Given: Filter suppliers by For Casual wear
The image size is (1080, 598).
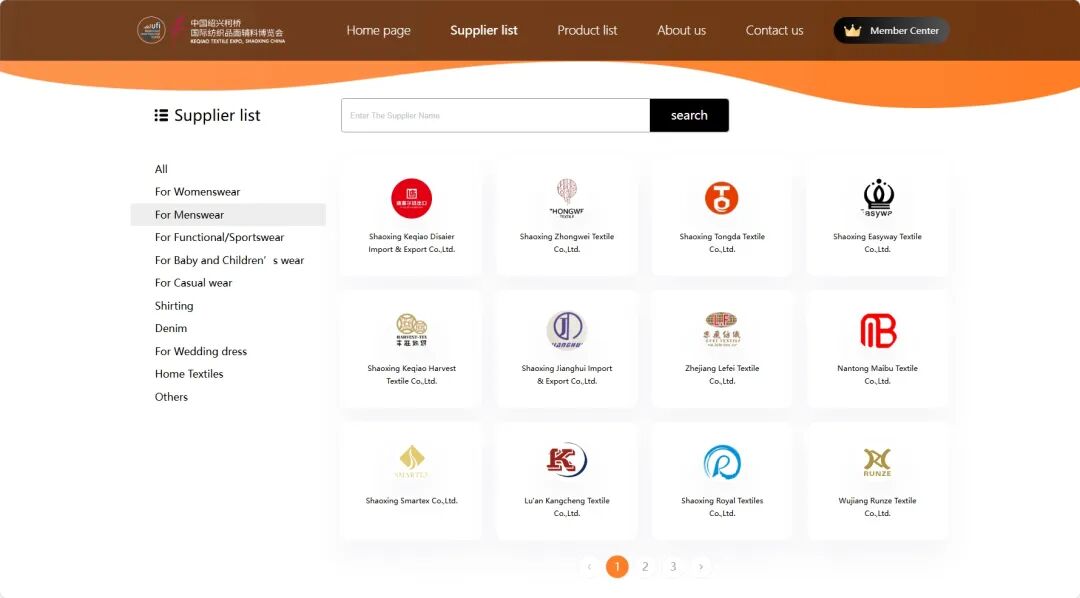Looking at the screenshot, I should 193,282.
